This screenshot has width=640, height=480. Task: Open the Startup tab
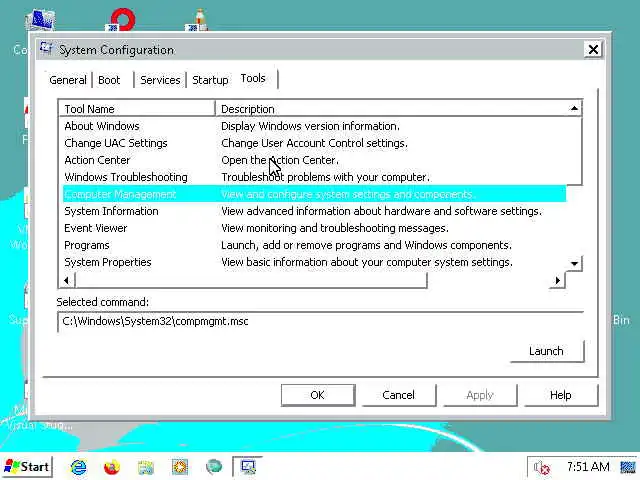click(x=210, y=80)
